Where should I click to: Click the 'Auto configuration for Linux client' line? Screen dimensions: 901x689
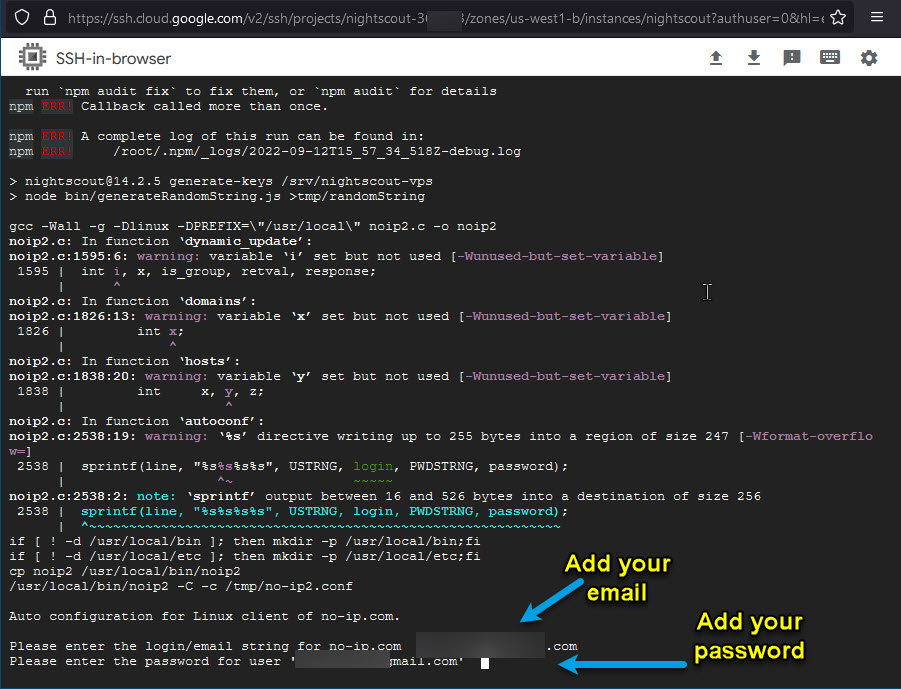204,616
